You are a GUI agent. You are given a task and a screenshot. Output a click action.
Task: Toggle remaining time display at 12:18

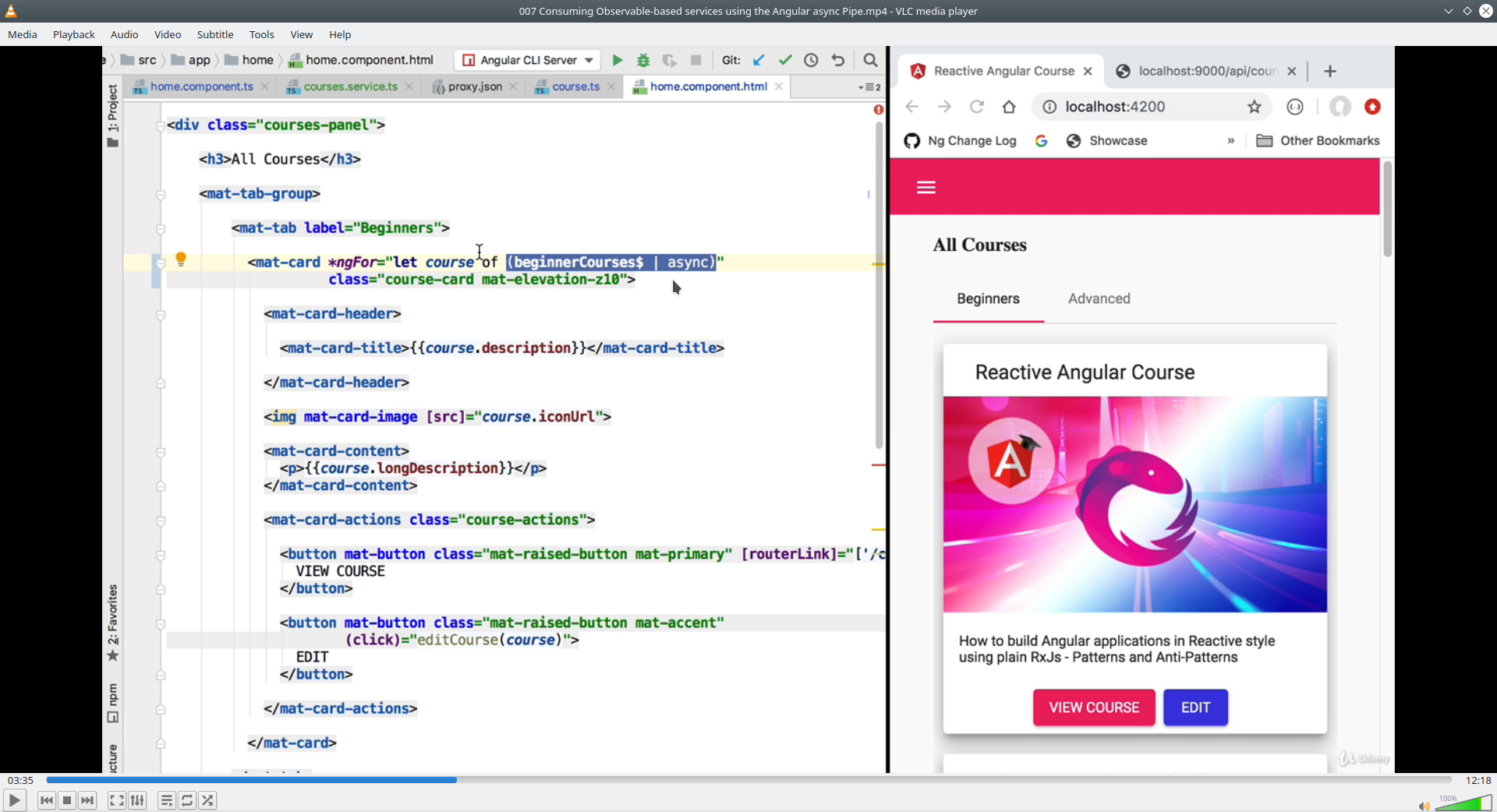coord(1478,780)
